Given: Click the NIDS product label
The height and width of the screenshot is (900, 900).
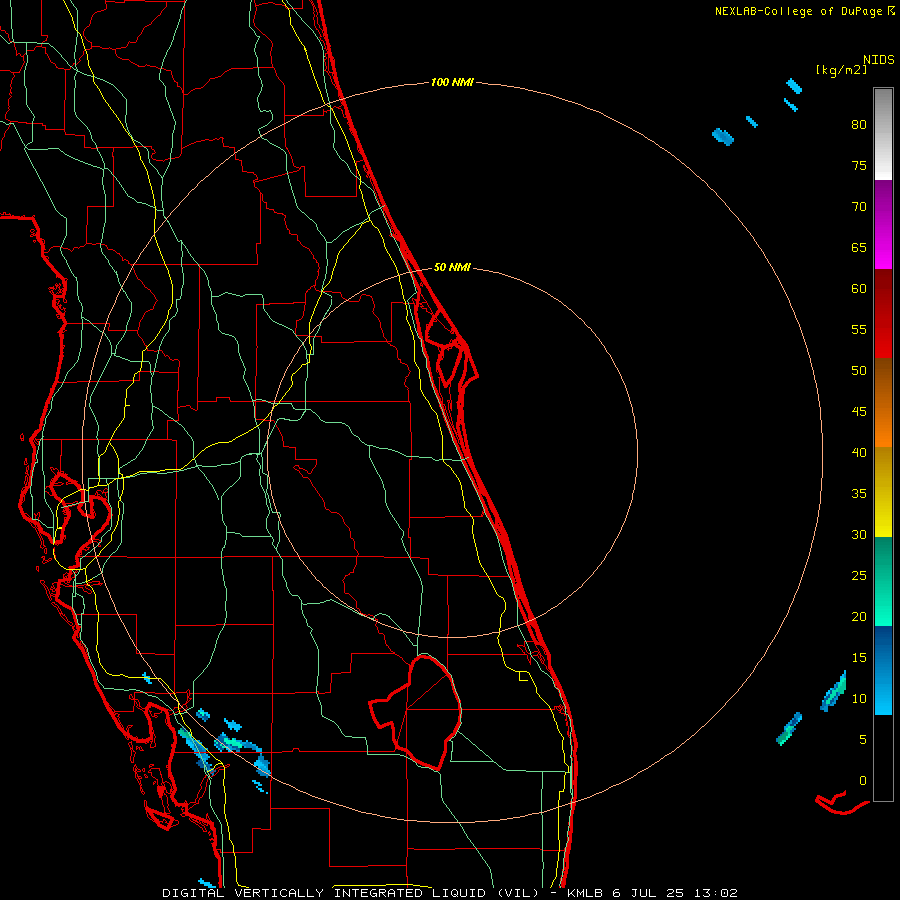Looking at the screenshot, I should click(878, 60).
